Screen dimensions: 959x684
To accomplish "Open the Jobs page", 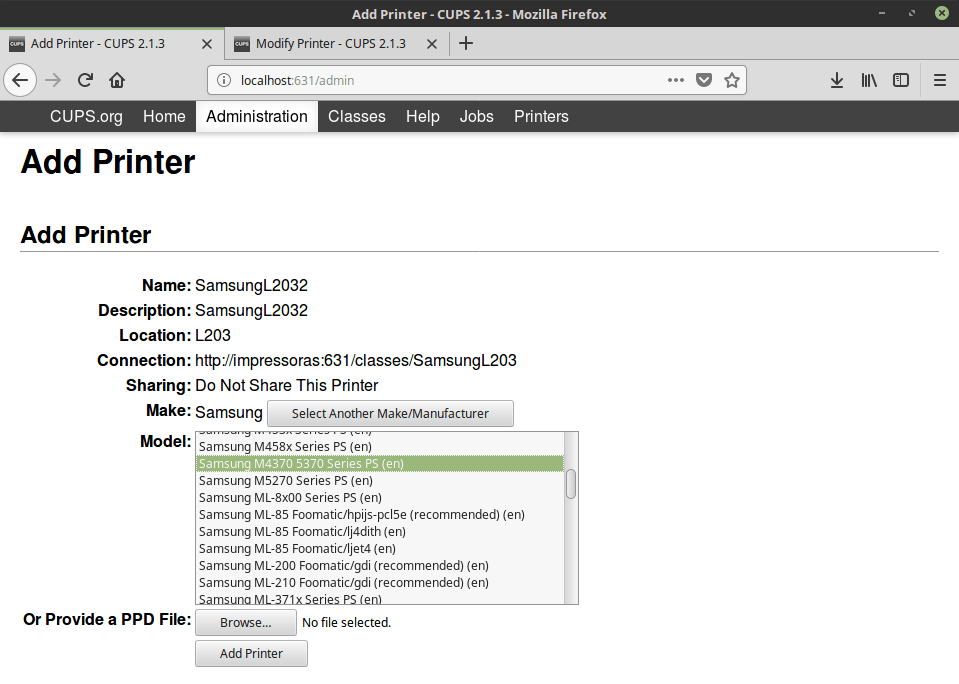I will 476,116.
